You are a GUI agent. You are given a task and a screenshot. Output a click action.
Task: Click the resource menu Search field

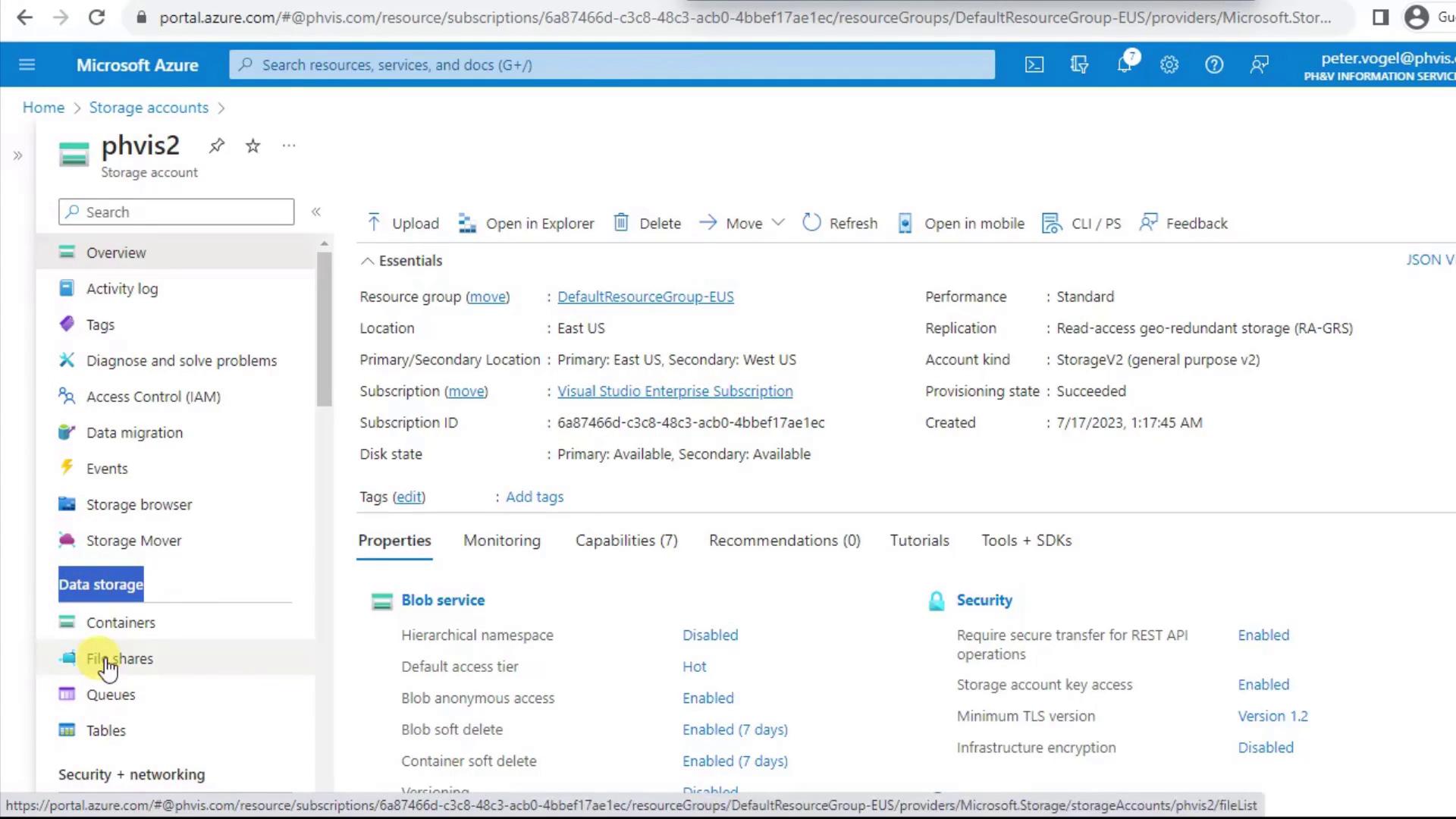pos(177,212)
